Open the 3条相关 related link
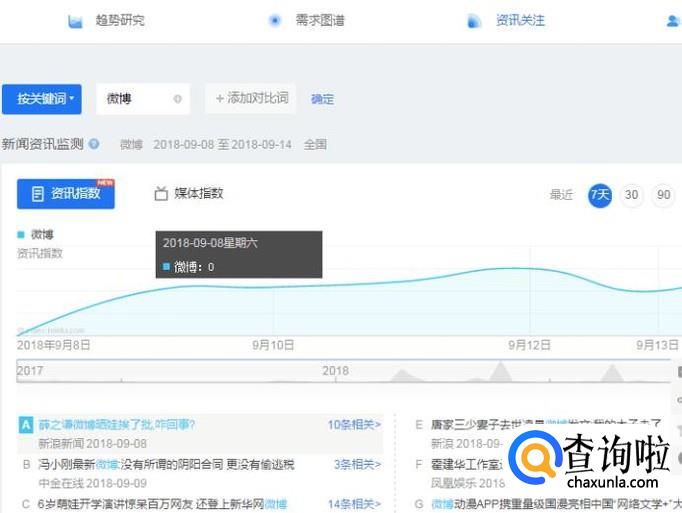The width and height of the screenshot is (682, 513). point(357,465)
